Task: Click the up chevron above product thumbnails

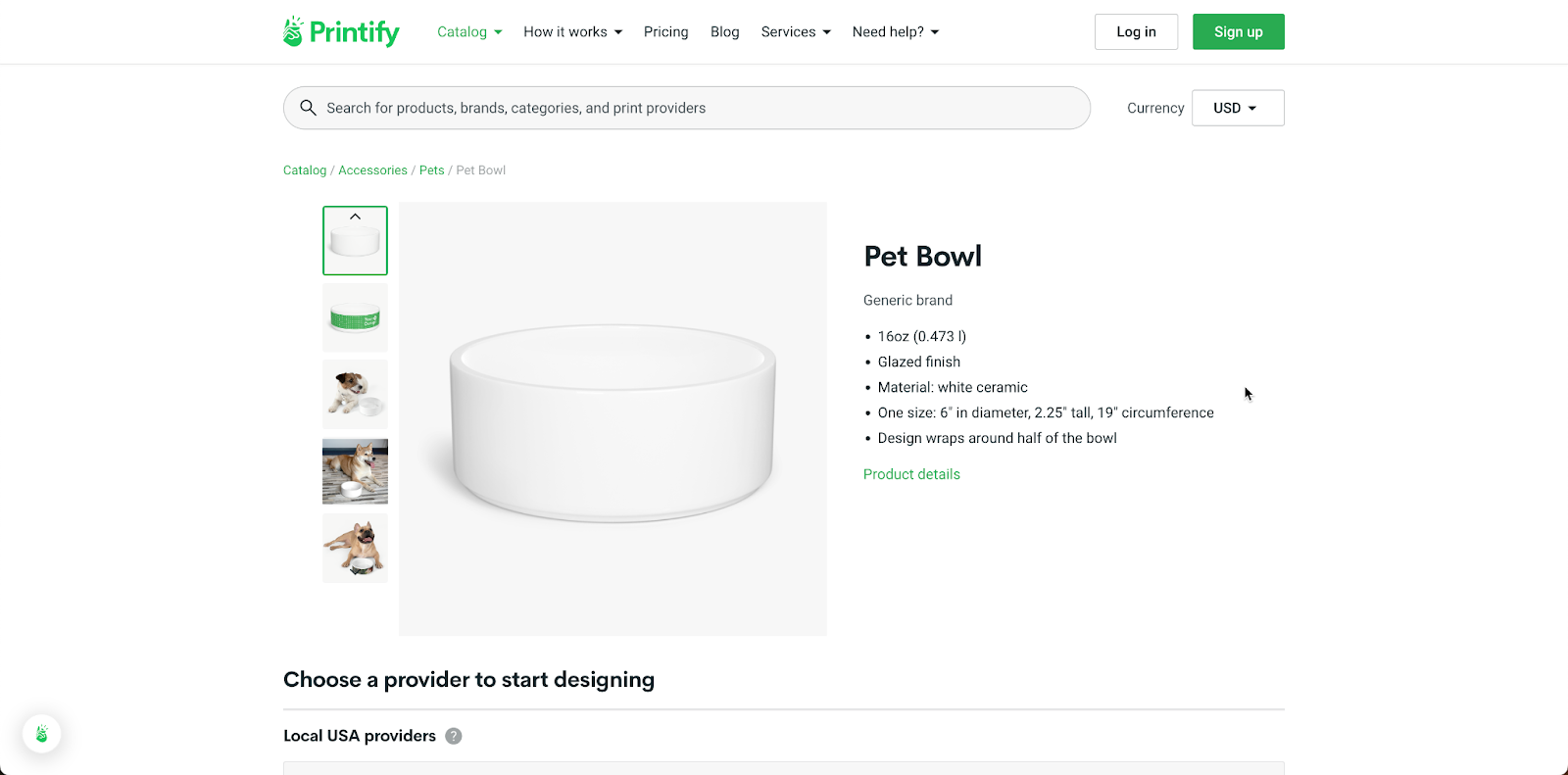Action: (355, 216)
